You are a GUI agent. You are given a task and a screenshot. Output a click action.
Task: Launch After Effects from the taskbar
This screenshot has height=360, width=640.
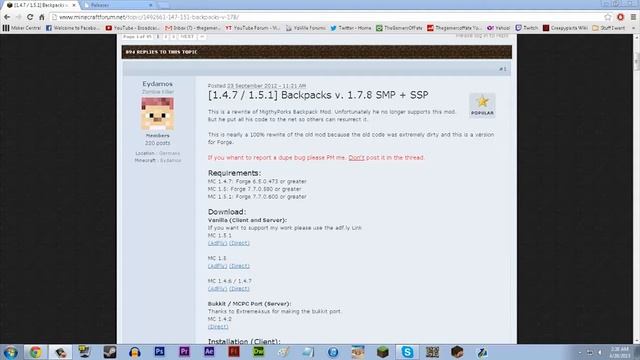(209, 351)
